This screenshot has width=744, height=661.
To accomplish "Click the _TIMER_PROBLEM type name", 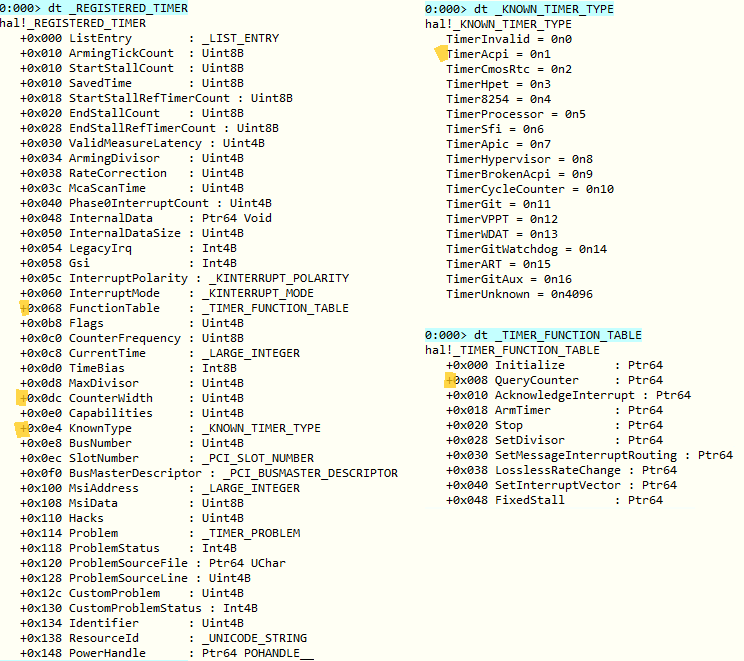I will pyautogui.click(x=251, y=533).
